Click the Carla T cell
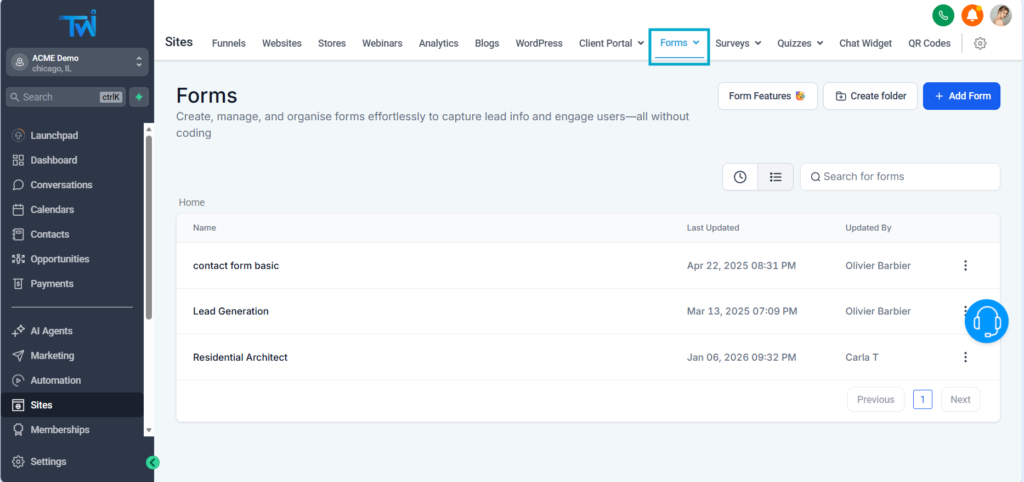The image size is (1024, 482). pyautogui.click(x=861, y=357)
